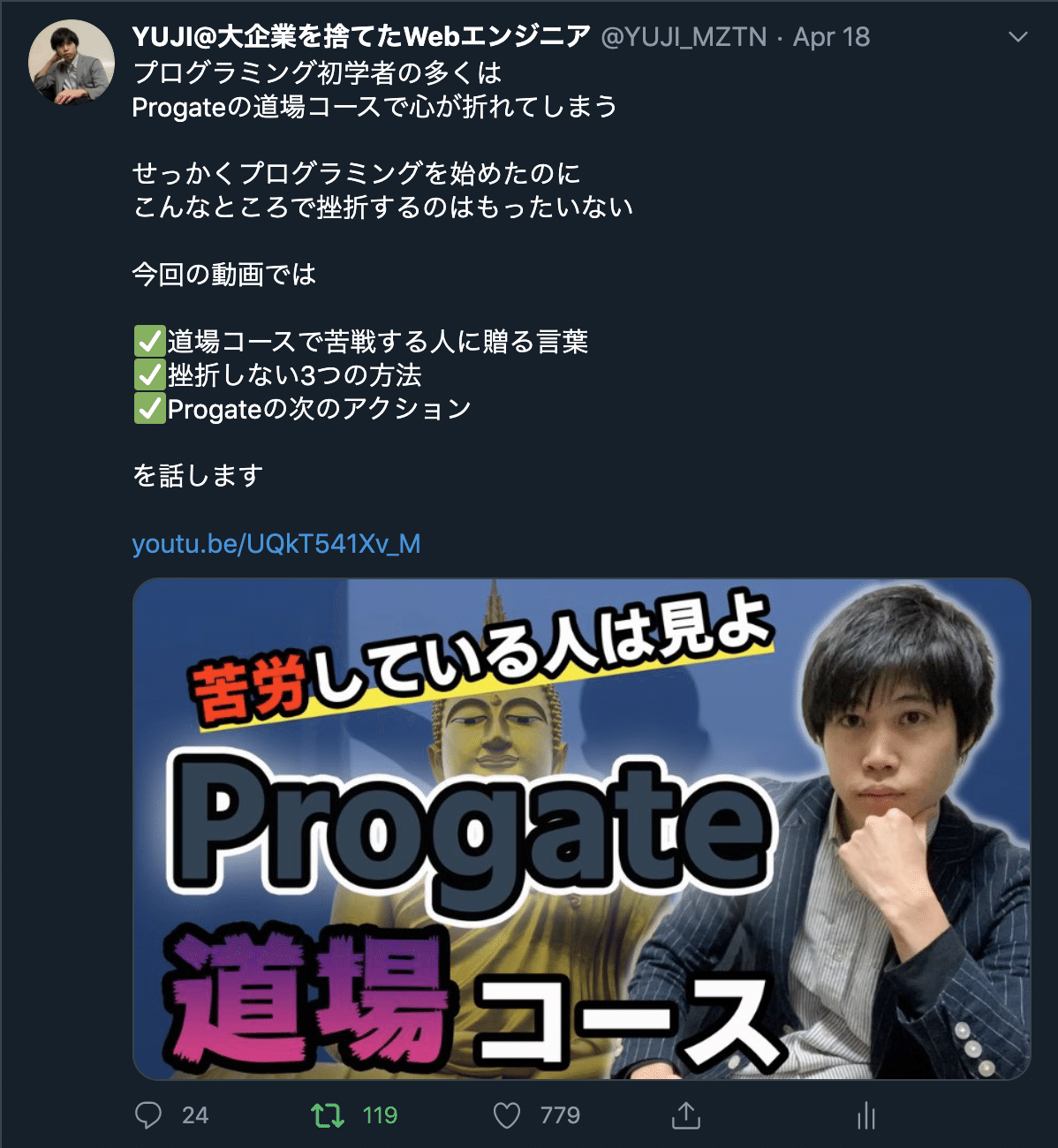View tweet analytics bar chart icon
This screenshot has width=1058, height=1148.
click(866, 1116)
